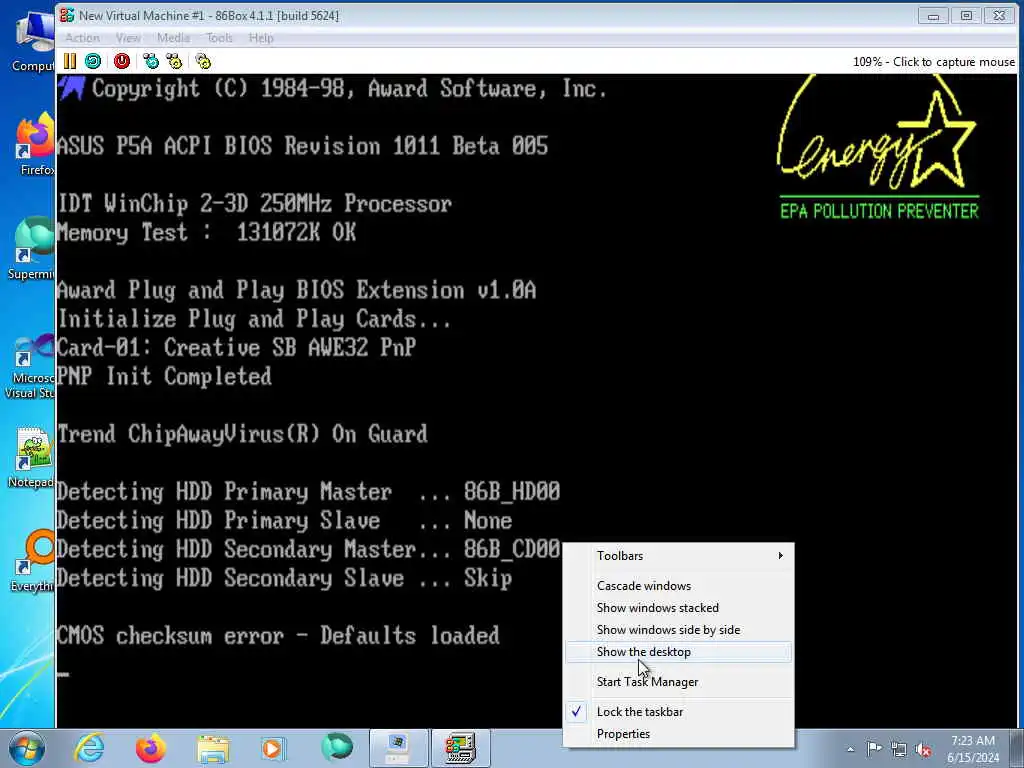Screen dimensions: 1024x768
Task: Choose Cascade windows
Action: 679,586
